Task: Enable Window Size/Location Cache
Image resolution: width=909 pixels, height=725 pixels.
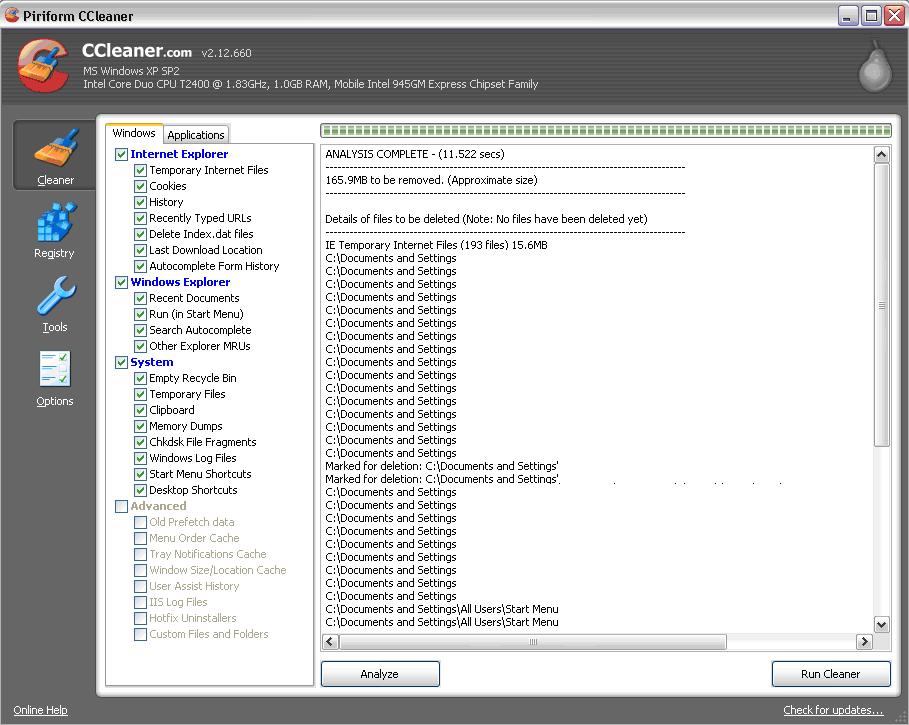Action: click(x=140, y=570)
